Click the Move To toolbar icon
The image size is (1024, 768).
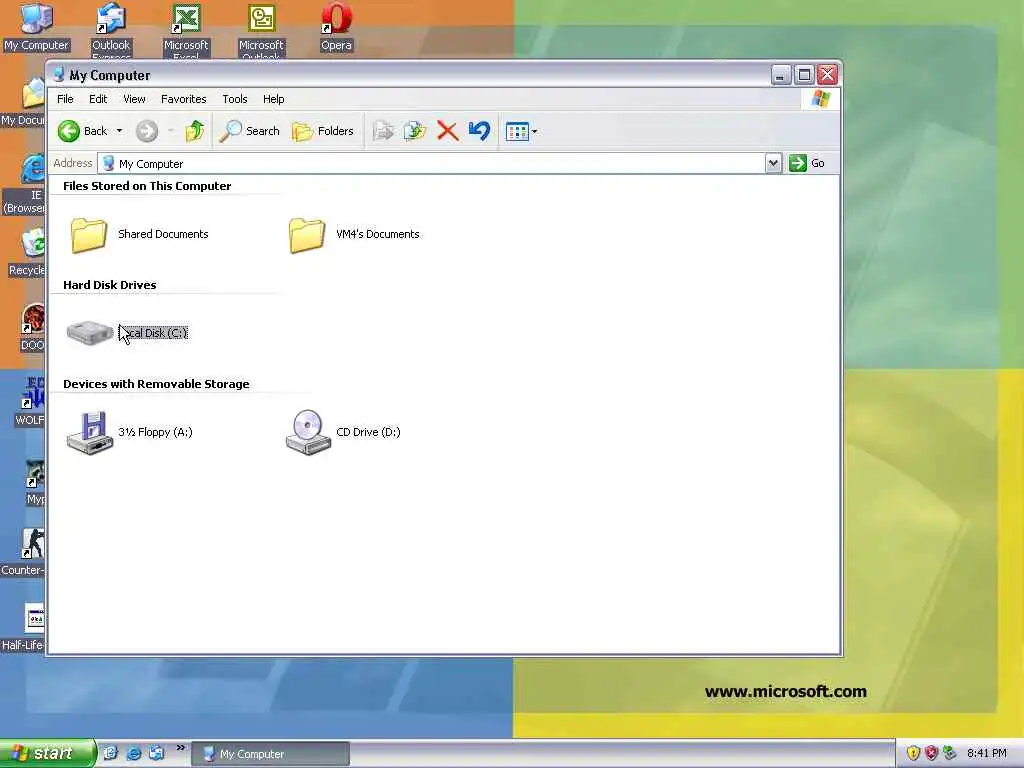[383, 131]
